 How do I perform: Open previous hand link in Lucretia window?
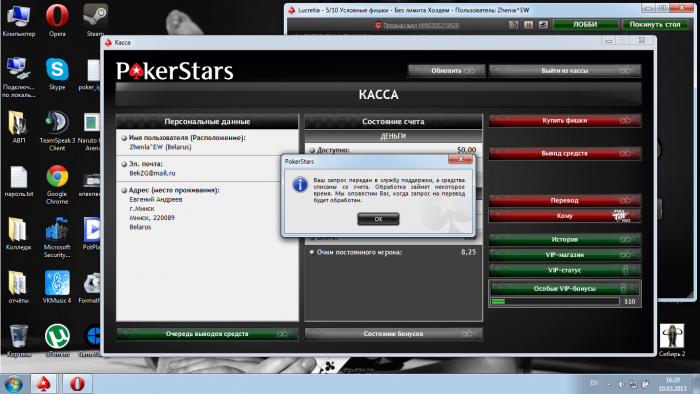[x=421, y=25]
